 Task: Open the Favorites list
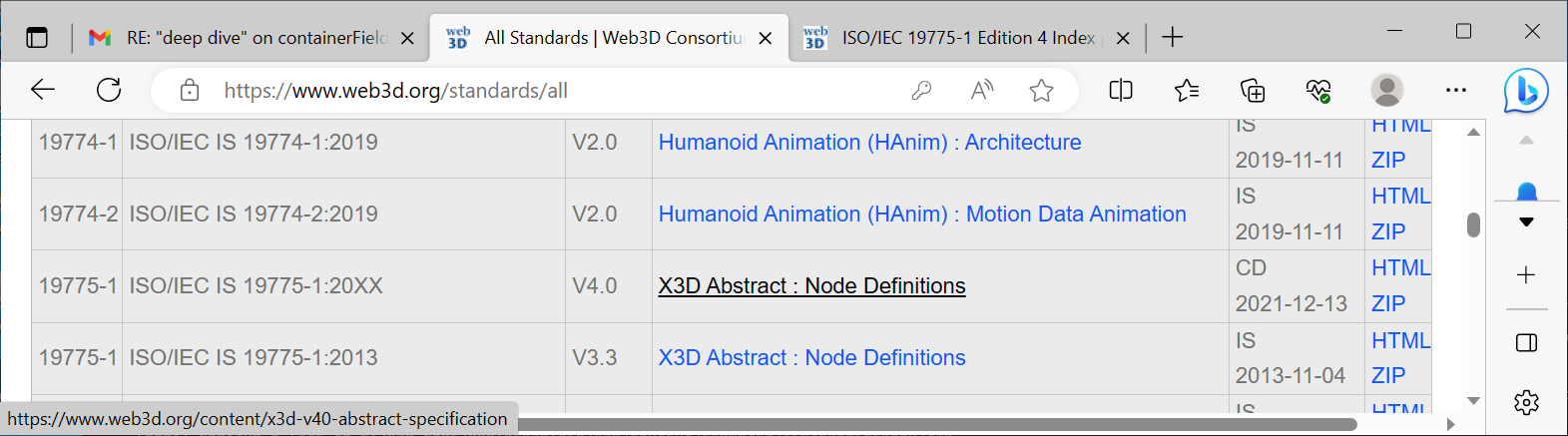1187,91
